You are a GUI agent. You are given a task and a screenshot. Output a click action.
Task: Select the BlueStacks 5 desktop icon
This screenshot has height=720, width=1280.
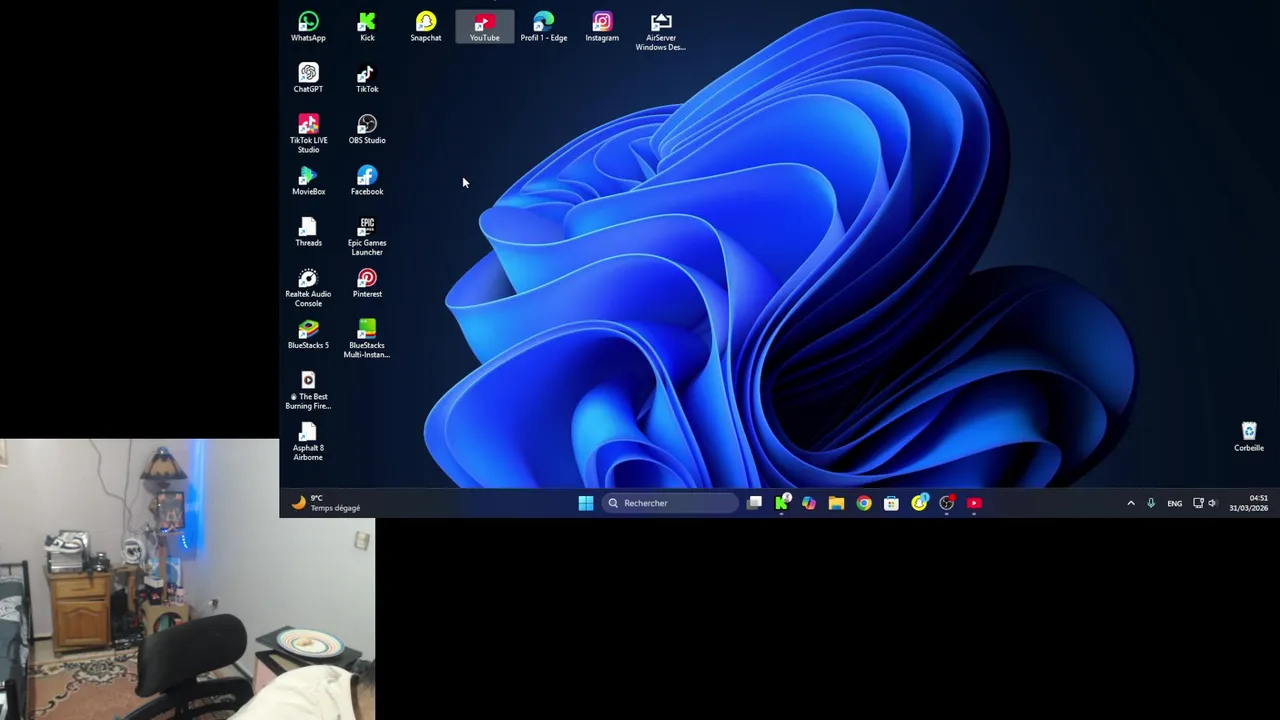tap(308, 335)
